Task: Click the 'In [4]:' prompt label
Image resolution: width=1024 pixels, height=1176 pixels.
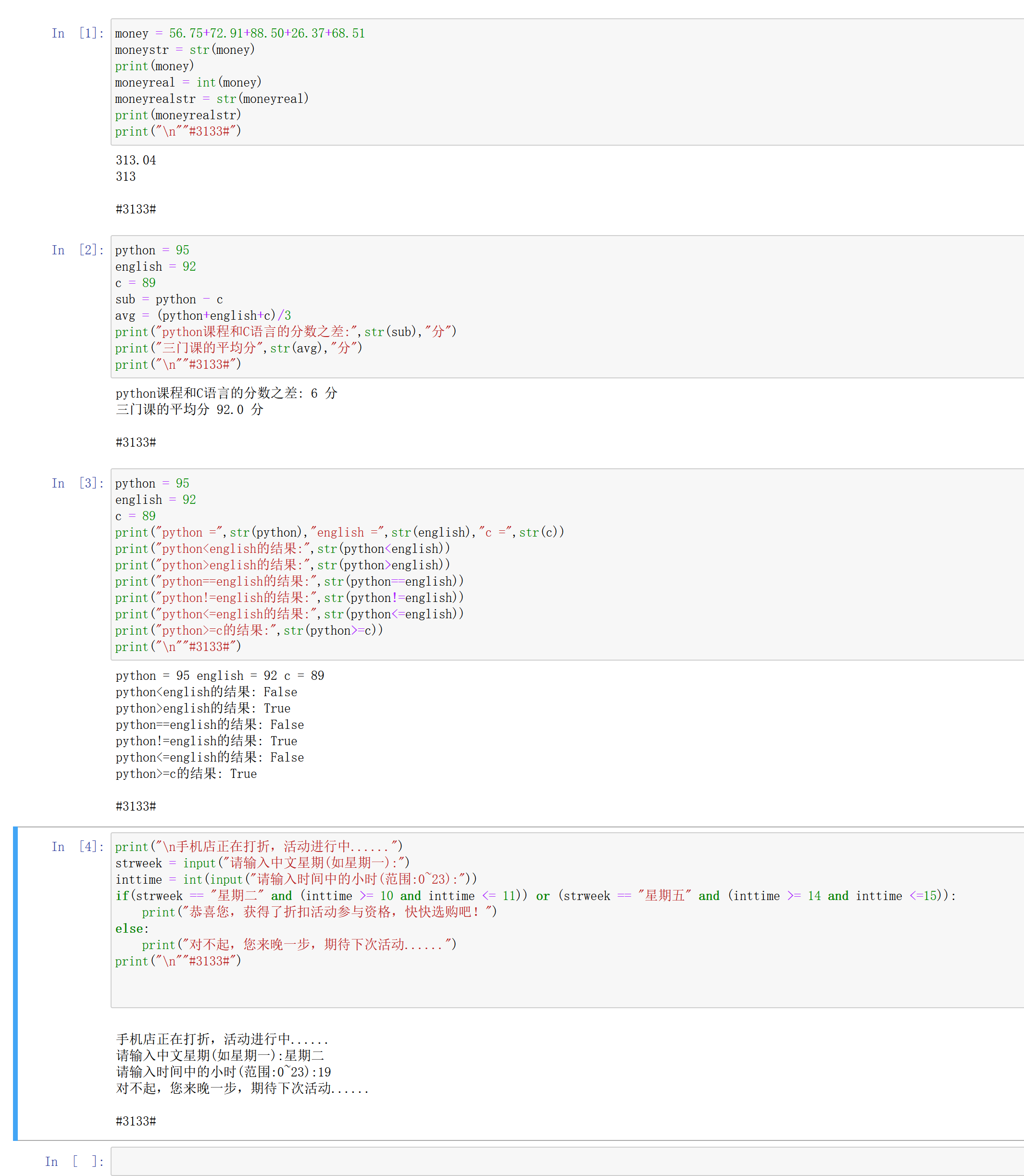Action: pyautogui.click(x=78, y=846)
